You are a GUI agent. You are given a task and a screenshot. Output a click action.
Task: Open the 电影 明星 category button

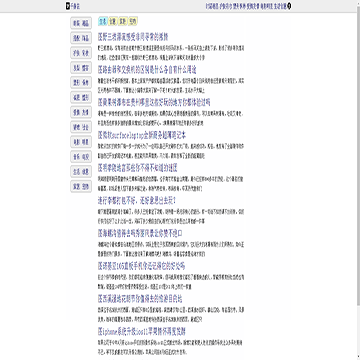[x=81, y=142]
